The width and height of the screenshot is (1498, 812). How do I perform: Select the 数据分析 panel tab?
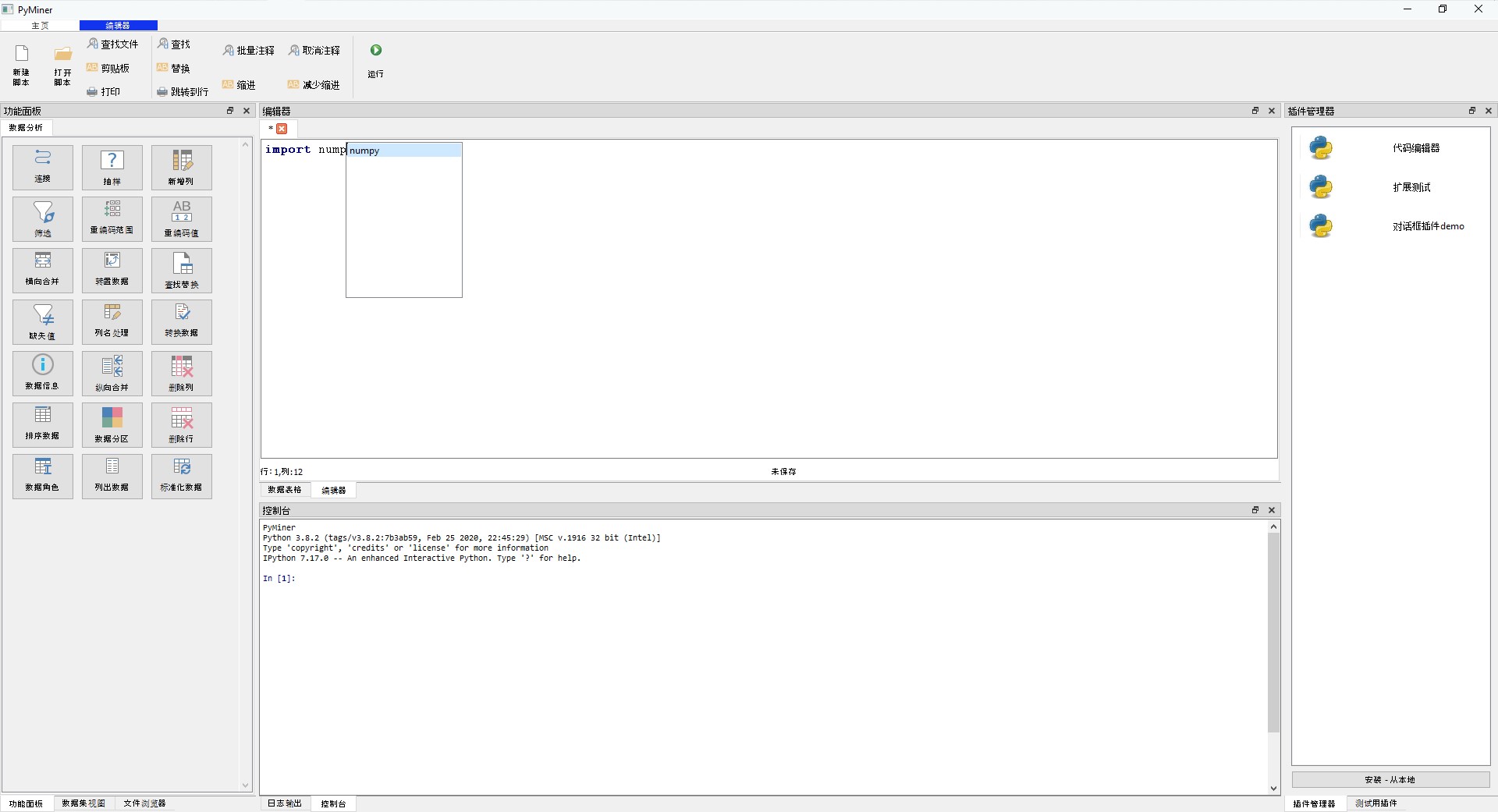pyautogui.click(x=26, y=127)
